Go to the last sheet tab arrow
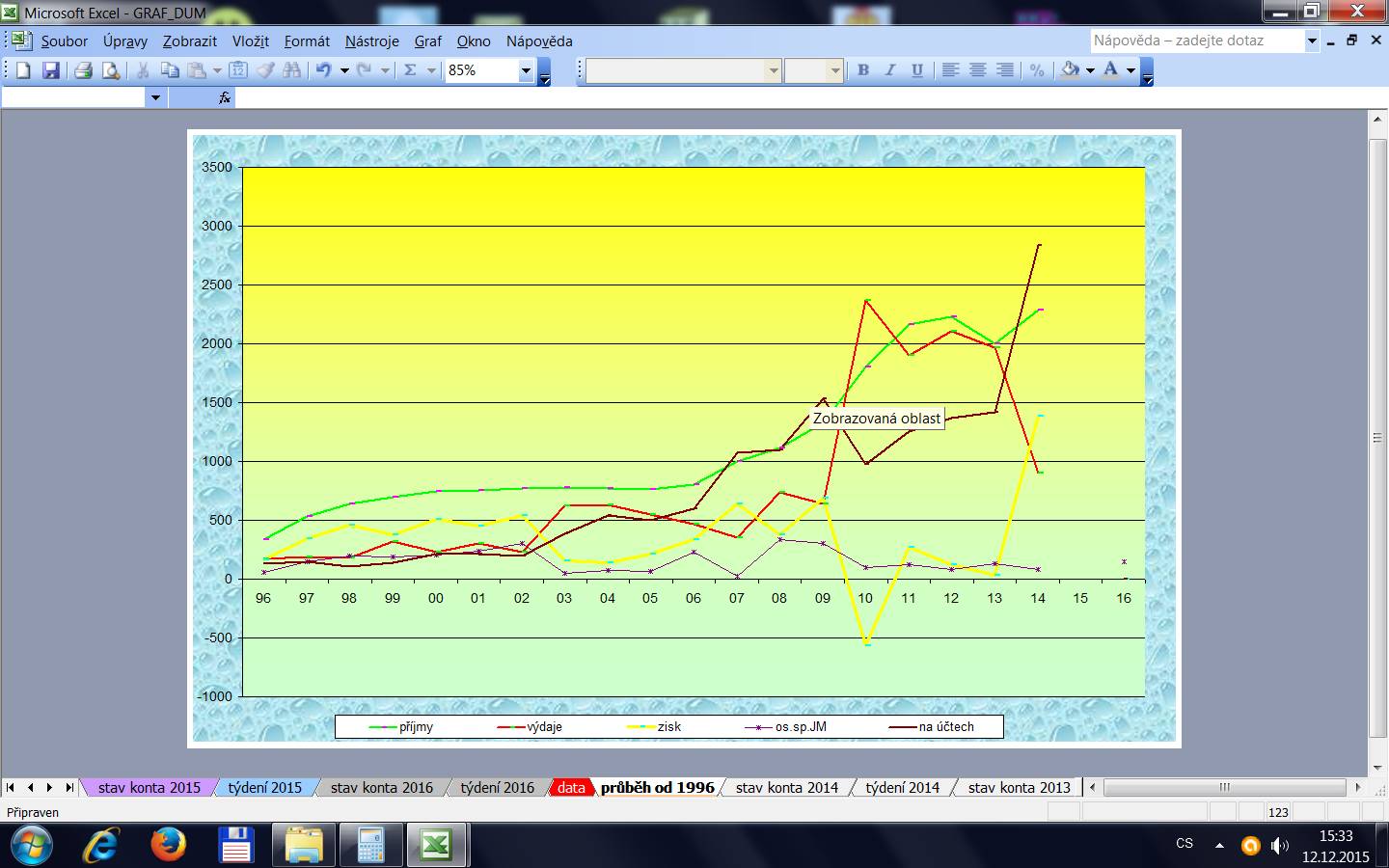The height and width of the screenshot is (868, 1389). click(x=68, y=787)
